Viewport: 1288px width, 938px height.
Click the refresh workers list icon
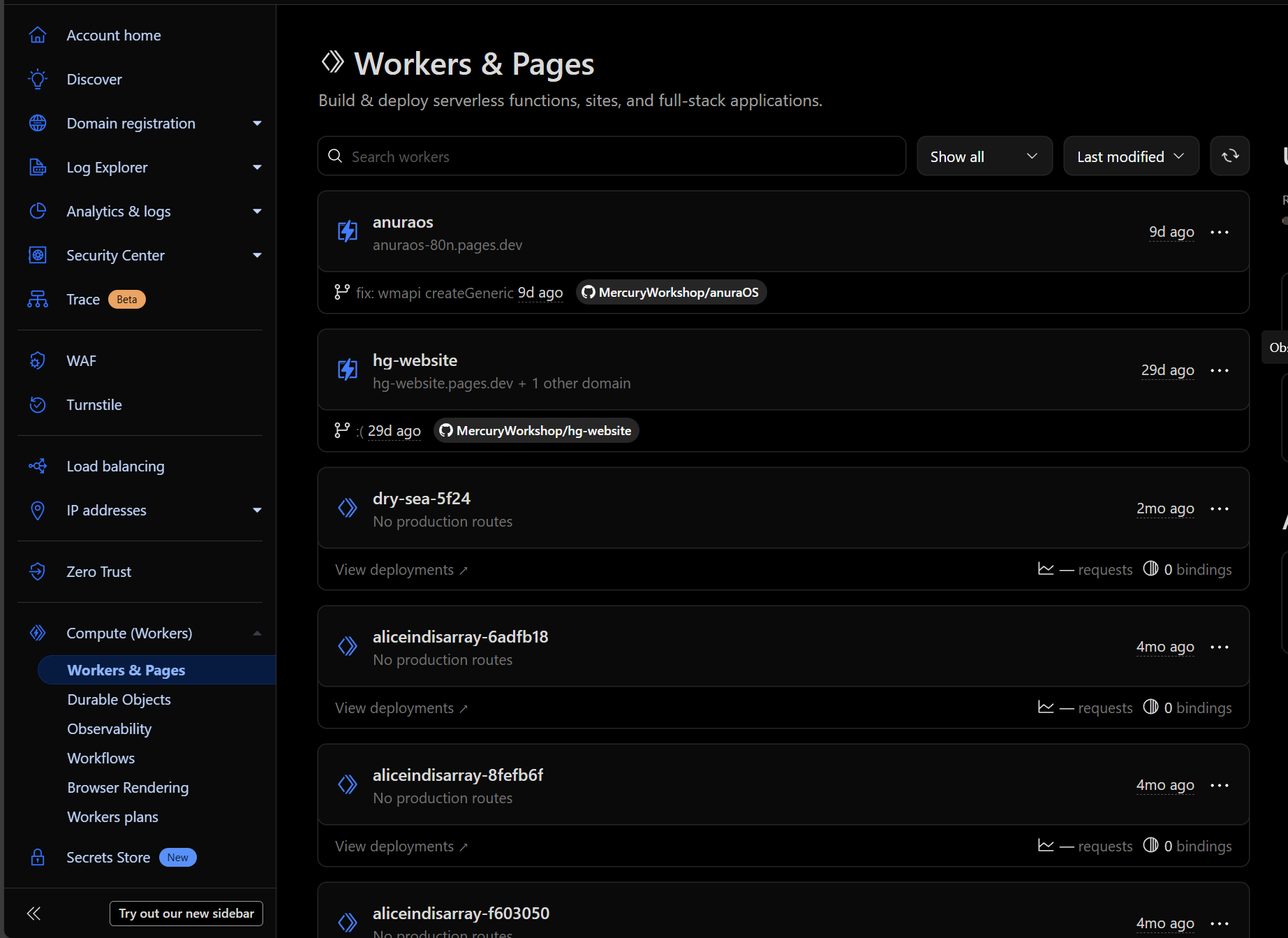point(1230,156)
